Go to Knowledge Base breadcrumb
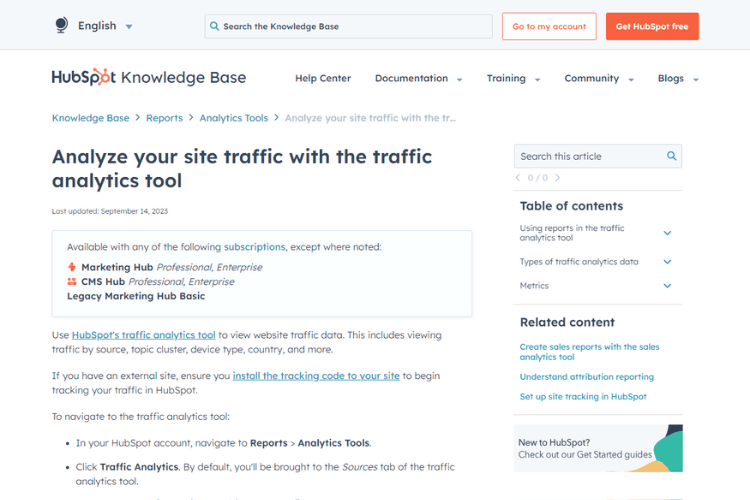Image resolution: width=750 pixels, height=500 pixels. pos(90,118)
